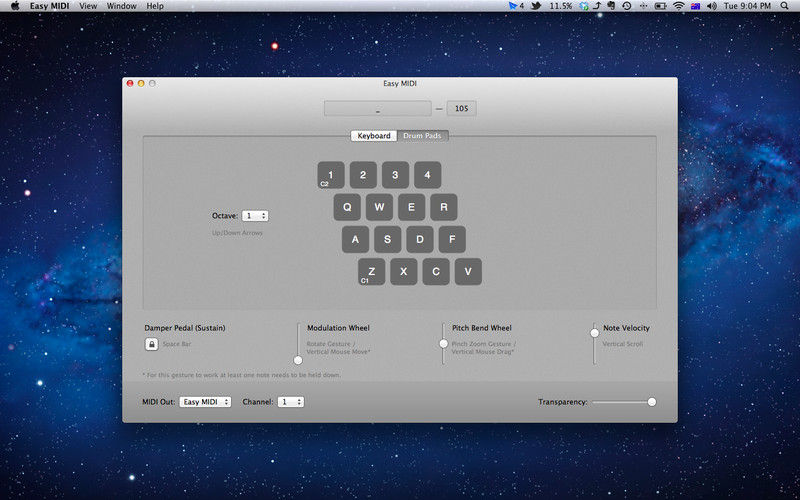Open the View menu
The height and width of the screenshot is (500, 800).
[88, 6]
